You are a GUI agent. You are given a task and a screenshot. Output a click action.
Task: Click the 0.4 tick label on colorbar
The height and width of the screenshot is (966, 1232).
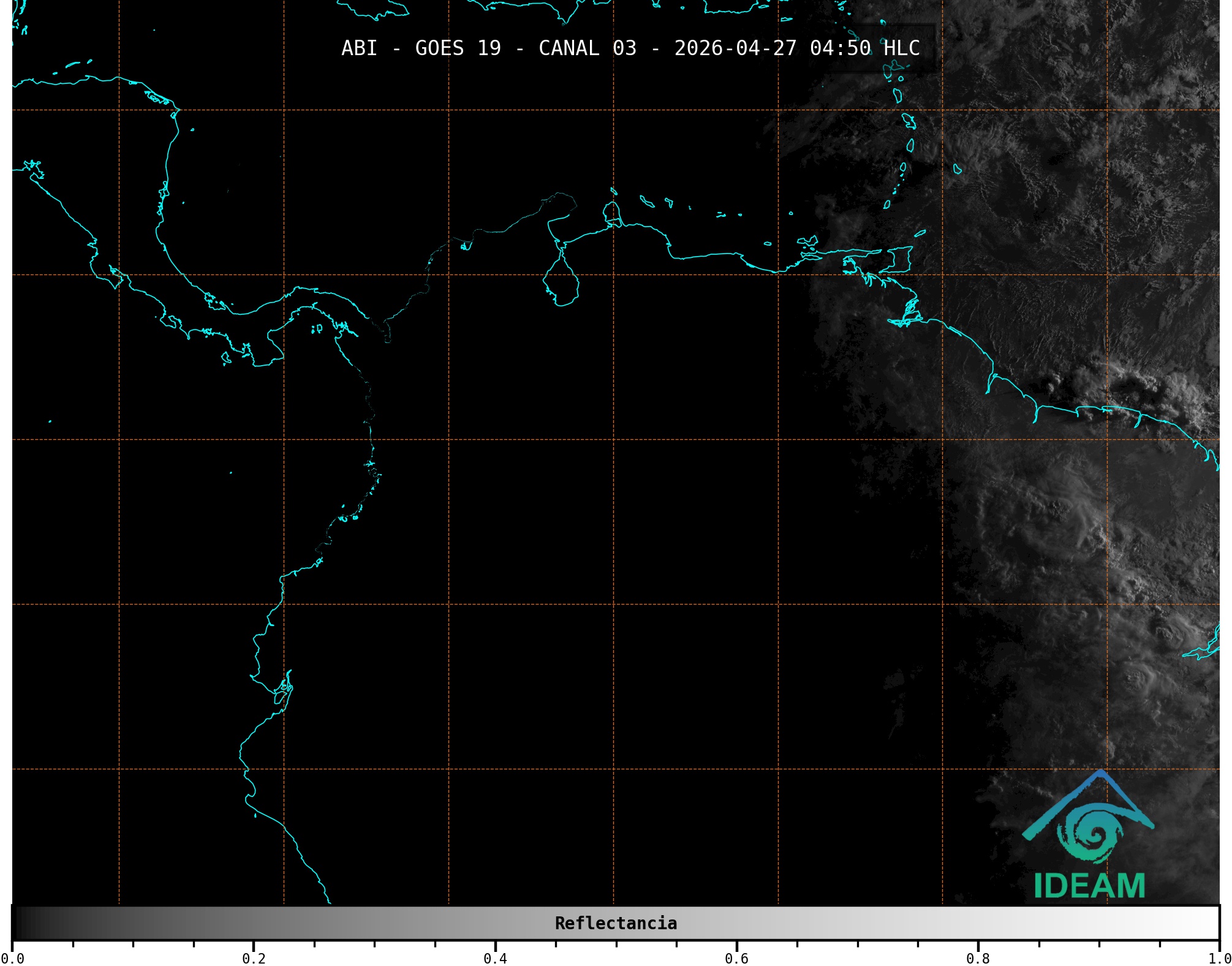[x=495, y=958]
